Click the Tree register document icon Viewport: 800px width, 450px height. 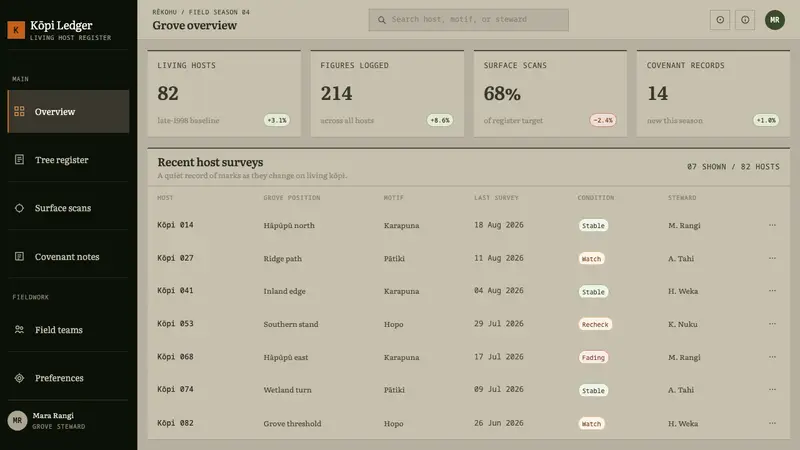[x=19, y=160]
